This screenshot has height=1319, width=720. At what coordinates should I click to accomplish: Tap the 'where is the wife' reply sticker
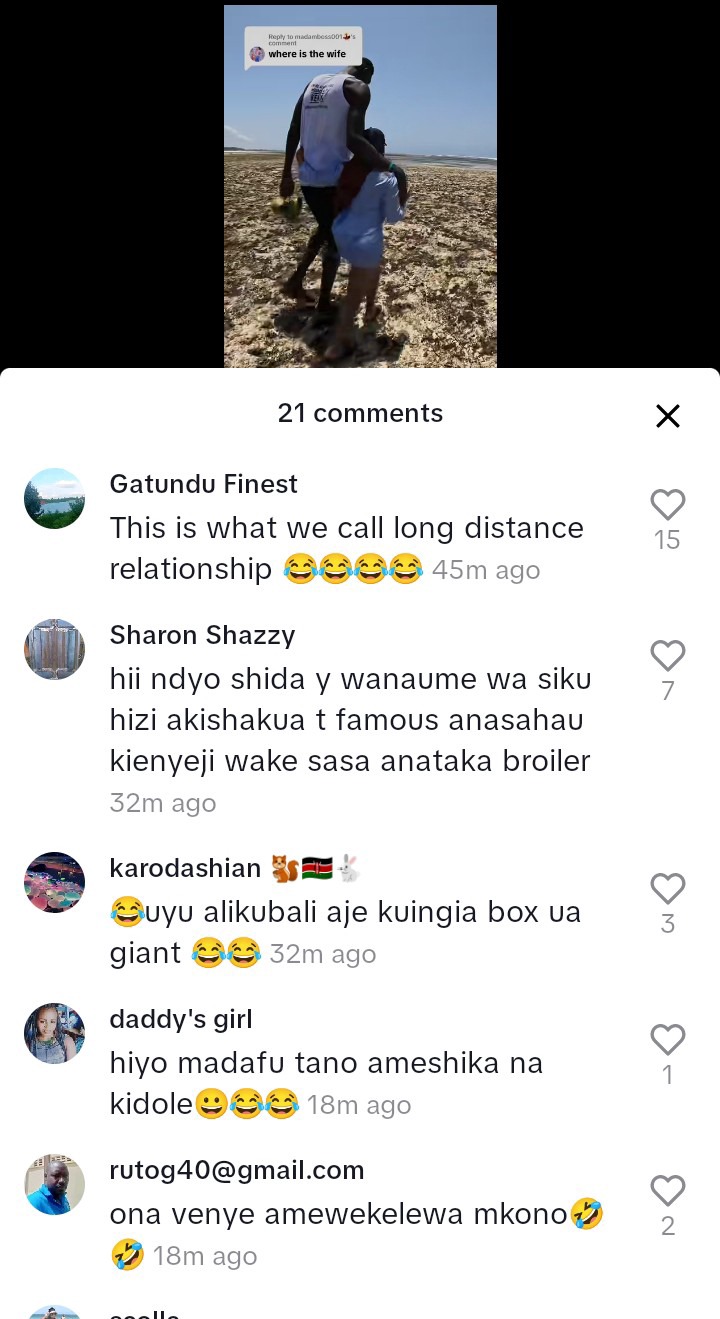304,48
